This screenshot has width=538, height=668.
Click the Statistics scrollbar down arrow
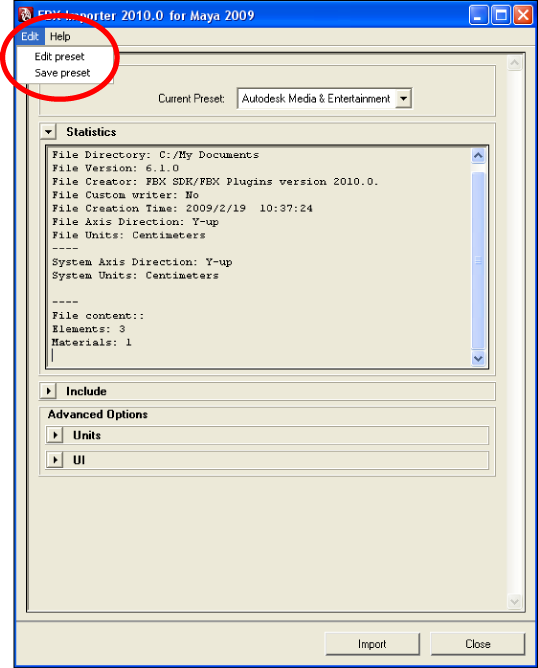tap(478, 359)
